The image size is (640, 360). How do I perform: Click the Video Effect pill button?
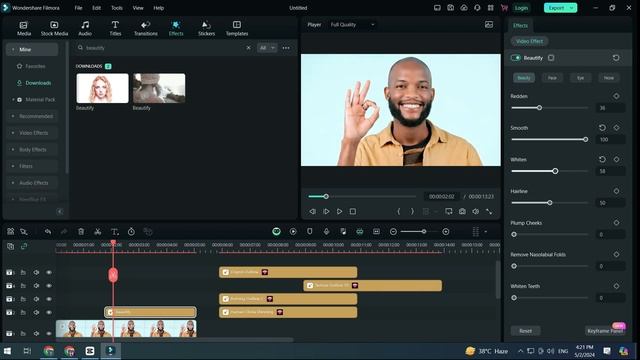click(529, 41)
